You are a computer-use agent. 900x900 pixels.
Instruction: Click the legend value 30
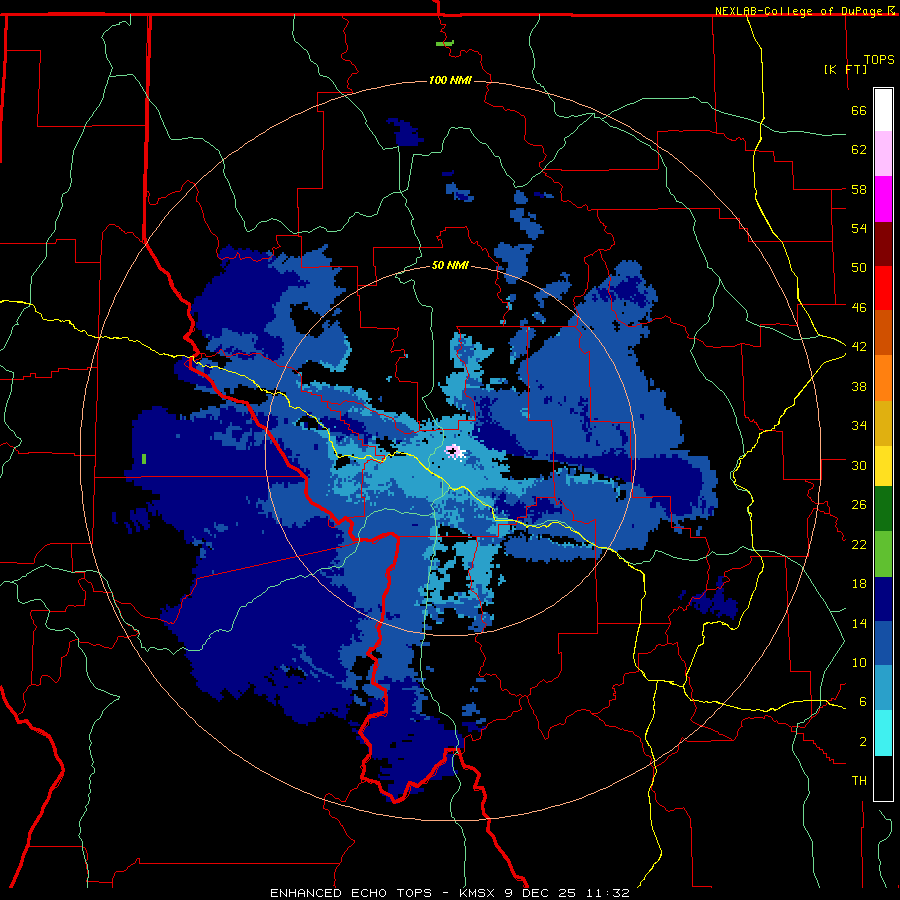(x=859, y=465)
